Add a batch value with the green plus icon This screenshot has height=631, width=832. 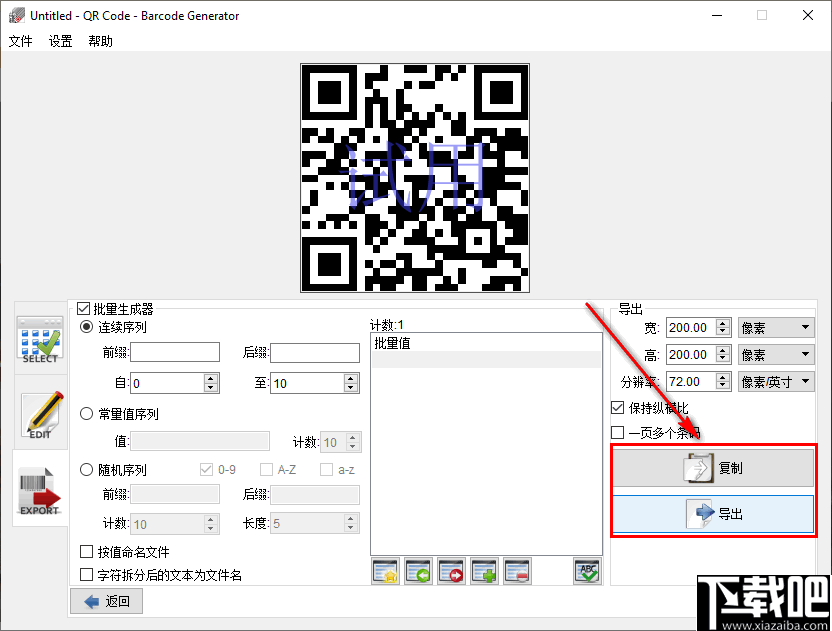click(484, 570)
